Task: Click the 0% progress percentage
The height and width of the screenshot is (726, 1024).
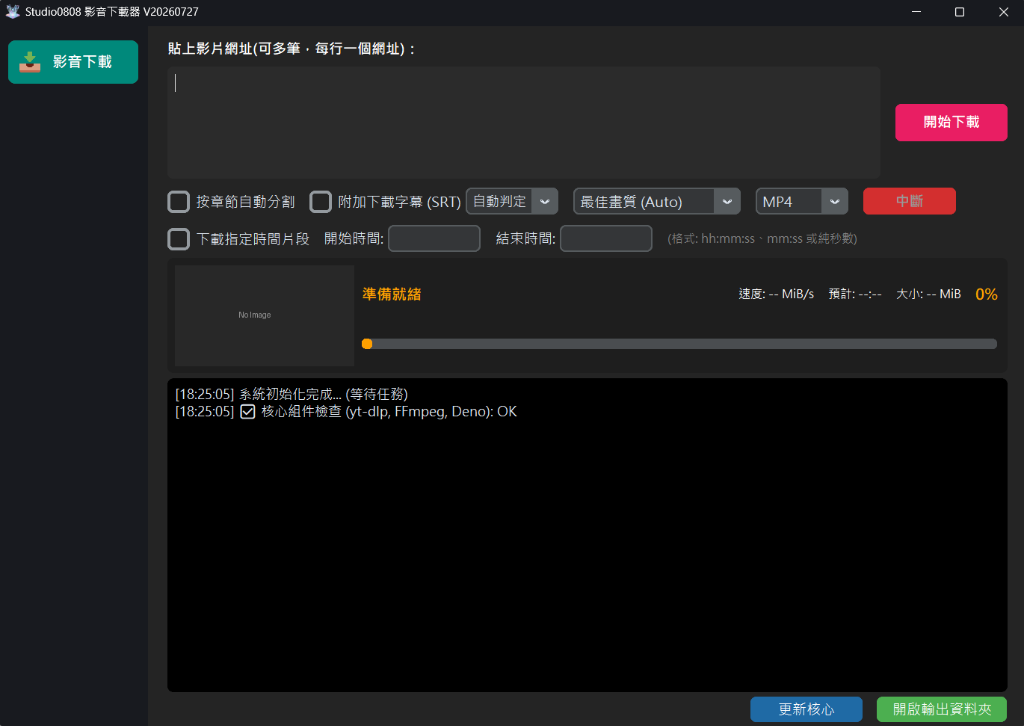Action: click(x=986, y=294)
